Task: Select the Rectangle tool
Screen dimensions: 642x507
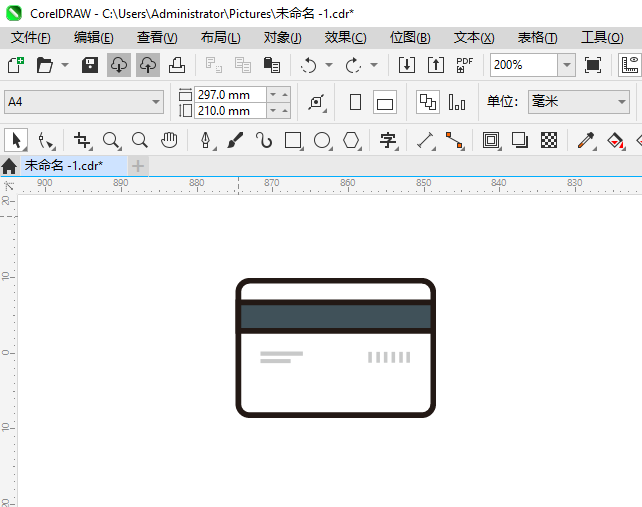Action: (x=294, y=140)
